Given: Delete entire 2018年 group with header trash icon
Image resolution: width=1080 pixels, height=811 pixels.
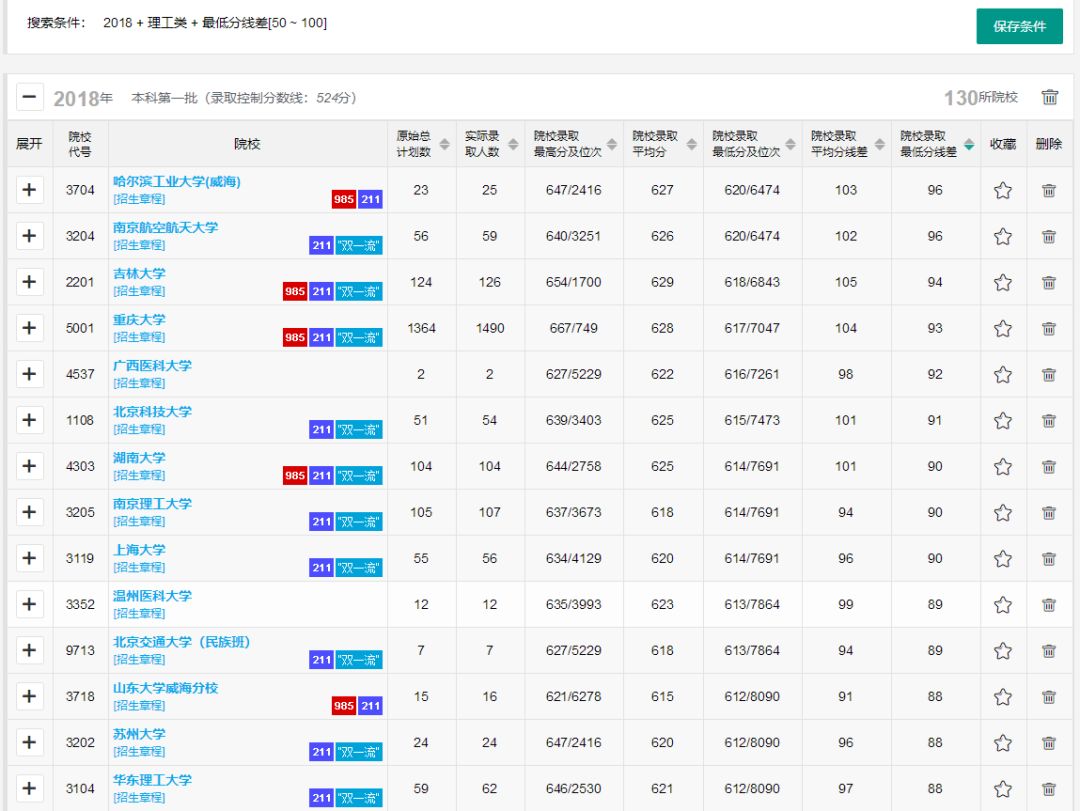Looking at the screenshot, I should 1050,97.
